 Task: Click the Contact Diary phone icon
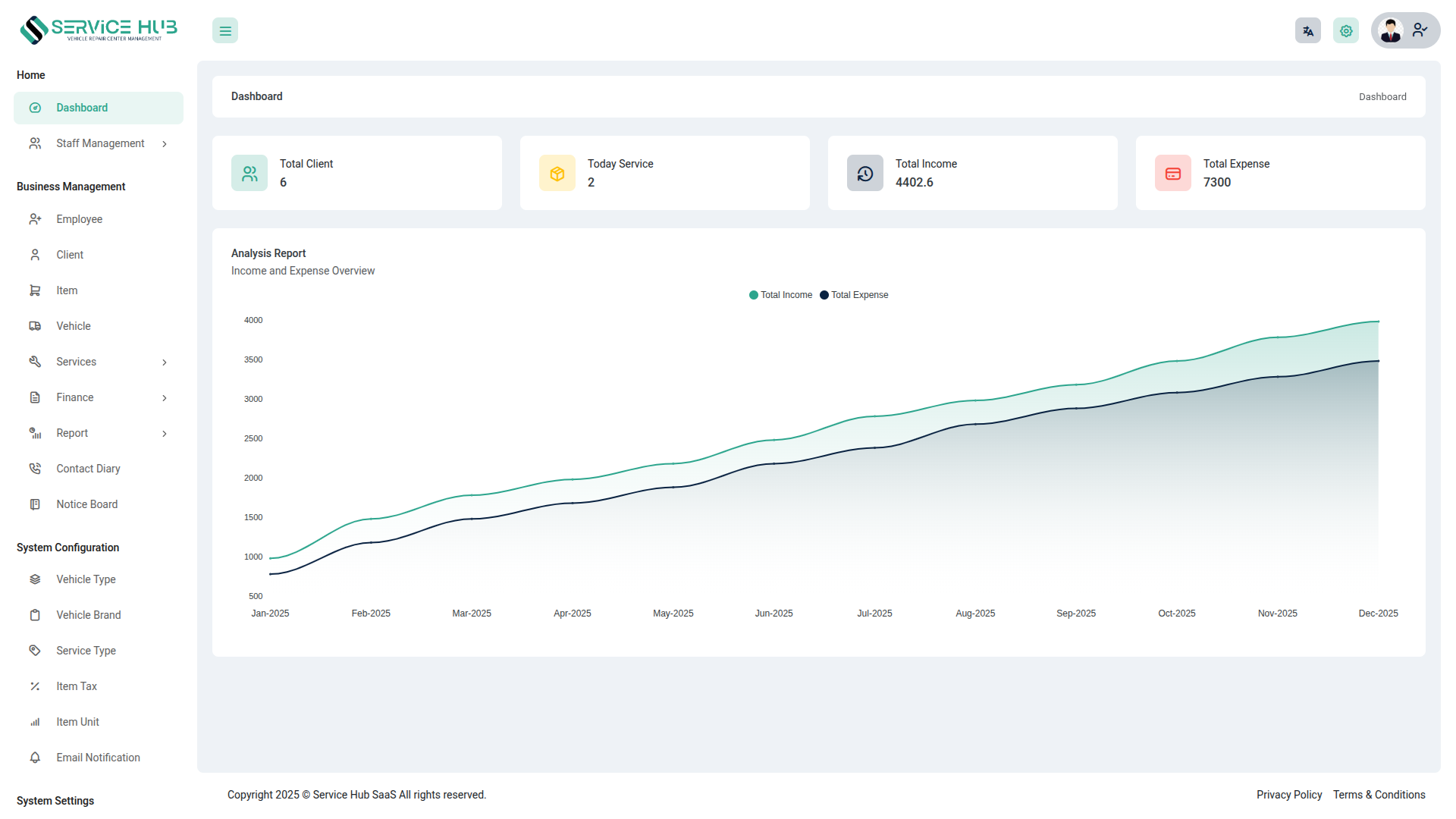pos(35,469)
